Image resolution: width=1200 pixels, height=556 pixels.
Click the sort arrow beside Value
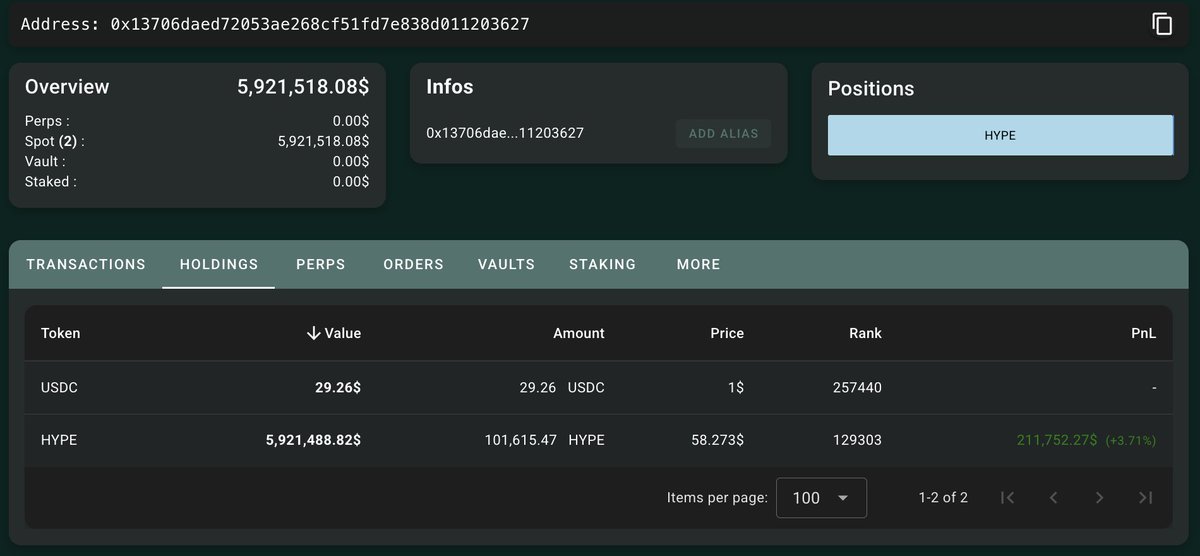[314, 333]
